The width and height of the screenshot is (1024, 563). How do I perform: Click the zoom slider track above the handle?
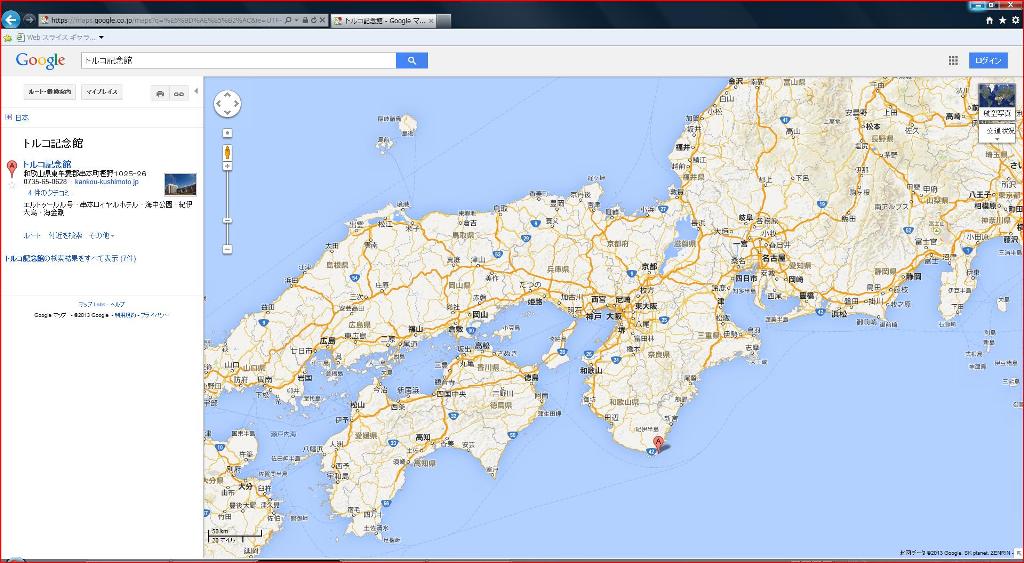pyautogui.click(x=227, y=195)
